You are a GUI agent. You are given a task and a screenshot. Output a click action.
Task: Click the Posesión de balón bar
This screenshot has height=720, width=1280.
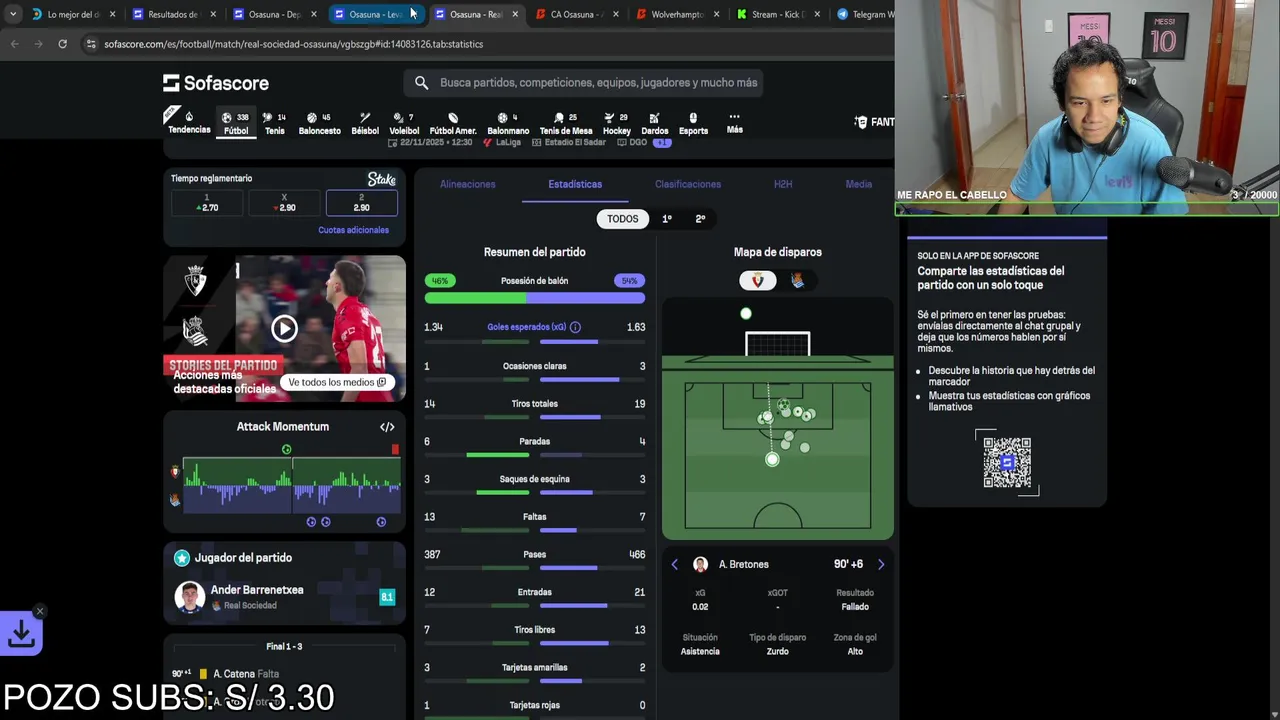click(x=535, y=298)
